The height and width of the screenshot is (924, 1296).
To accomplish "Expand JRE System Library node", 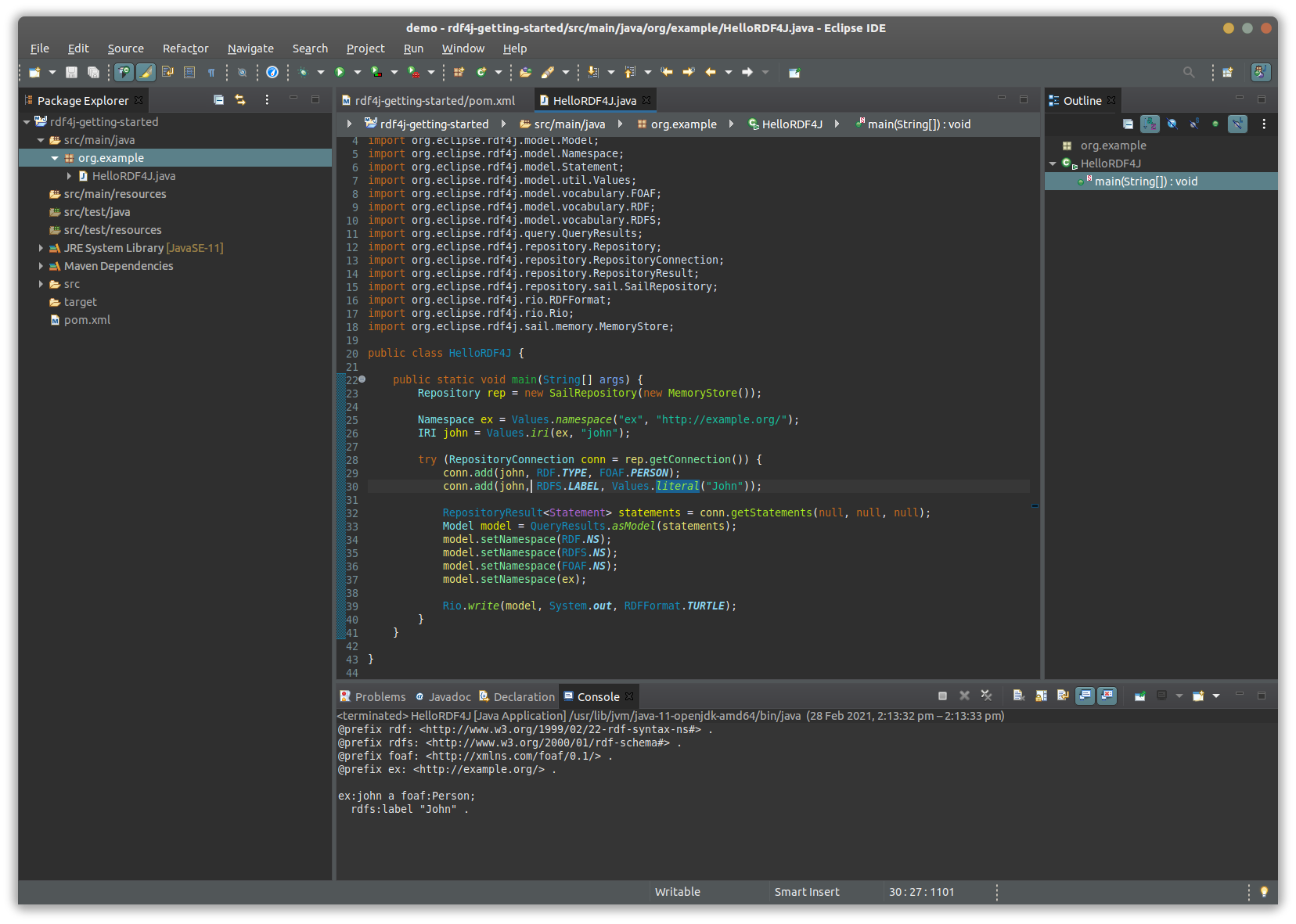I will (41, 248).
